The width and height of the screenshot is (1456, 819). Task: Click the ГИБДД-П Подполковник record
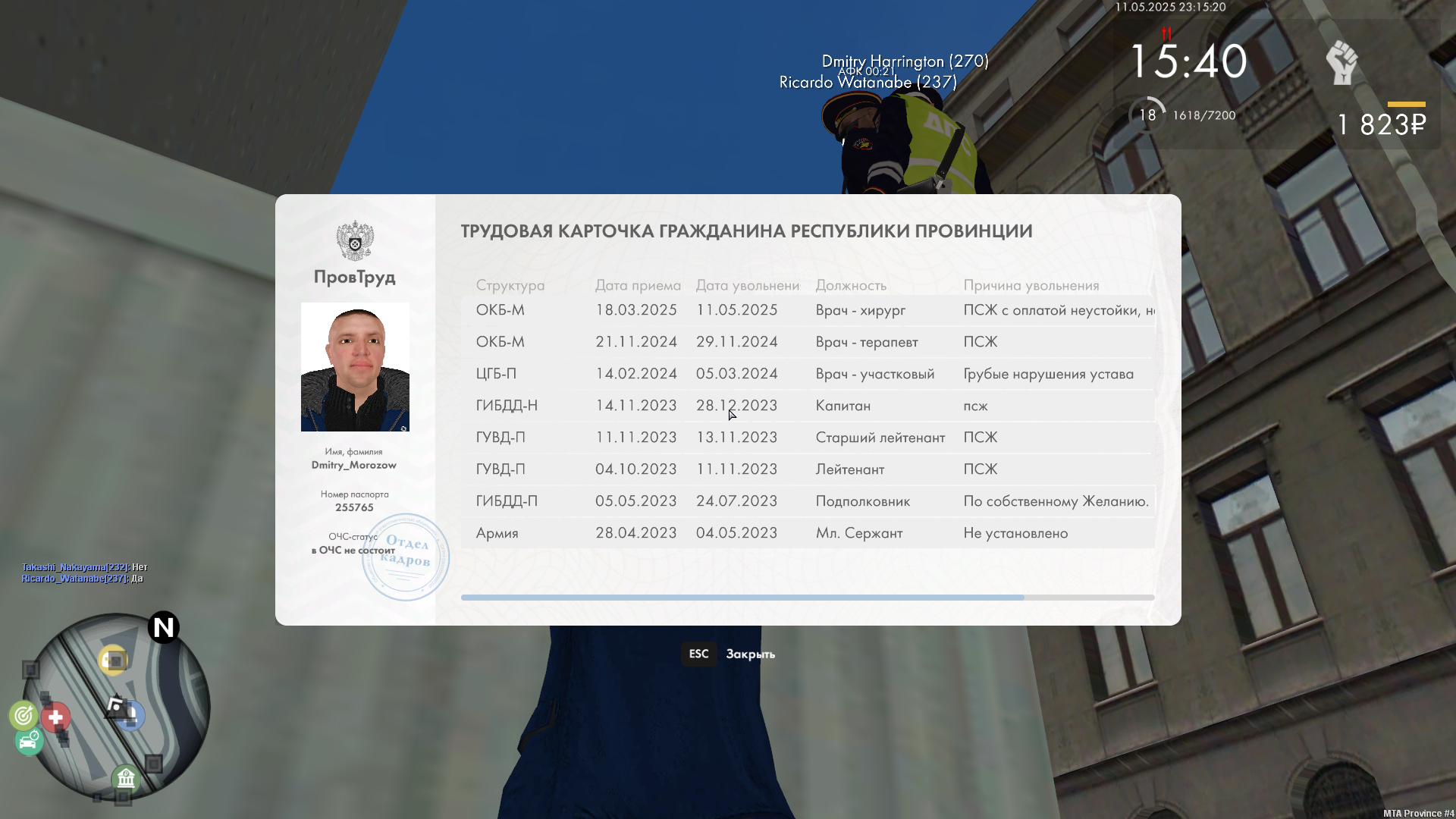coord(807,501)
